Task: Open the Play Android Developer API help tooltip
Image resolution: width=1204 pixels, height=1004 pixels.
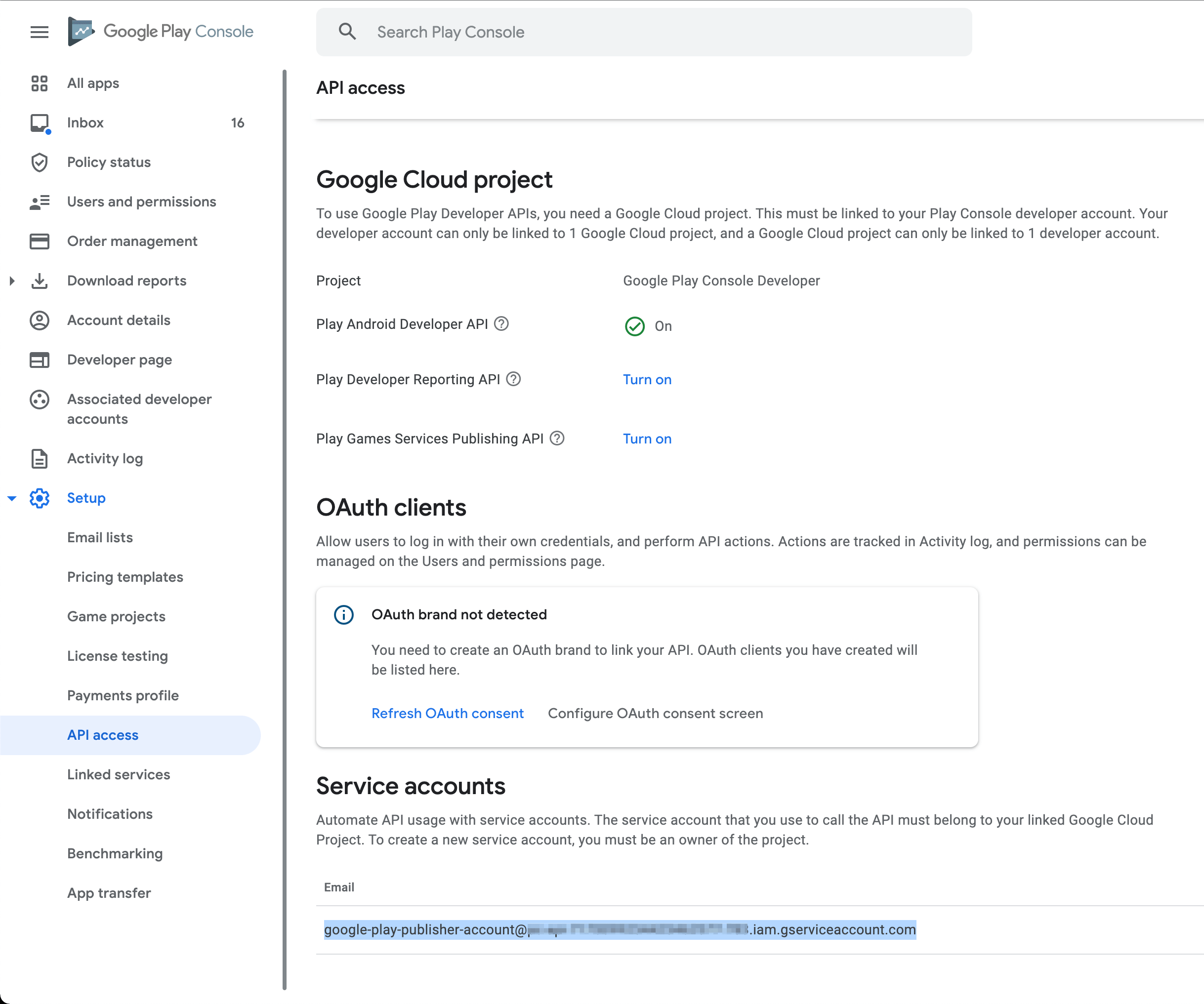Action: pos(501,324)
